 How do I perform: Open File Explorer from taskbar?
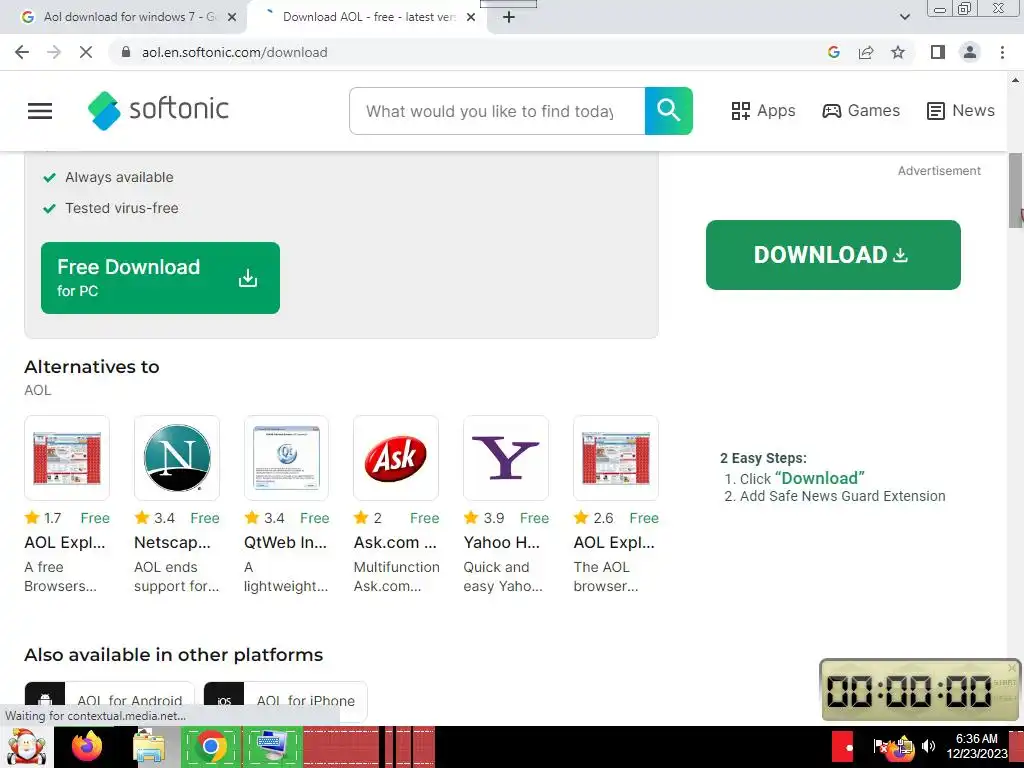coord(149,747)
